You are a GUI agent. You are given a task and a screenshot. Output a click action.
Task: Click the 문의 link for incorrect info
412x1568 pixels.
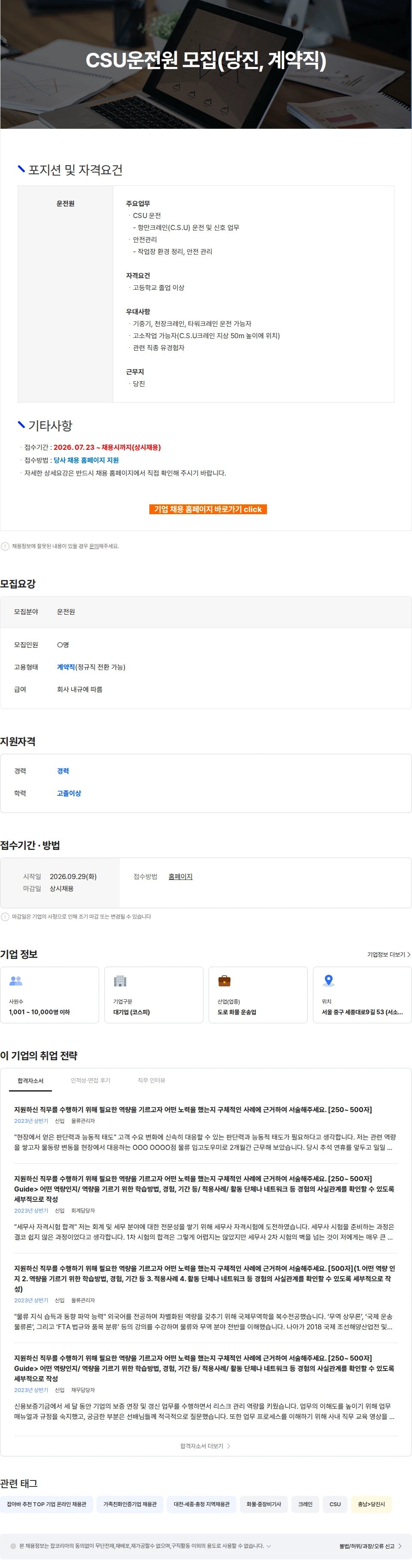pyautogui.click(x=94, y=546)
